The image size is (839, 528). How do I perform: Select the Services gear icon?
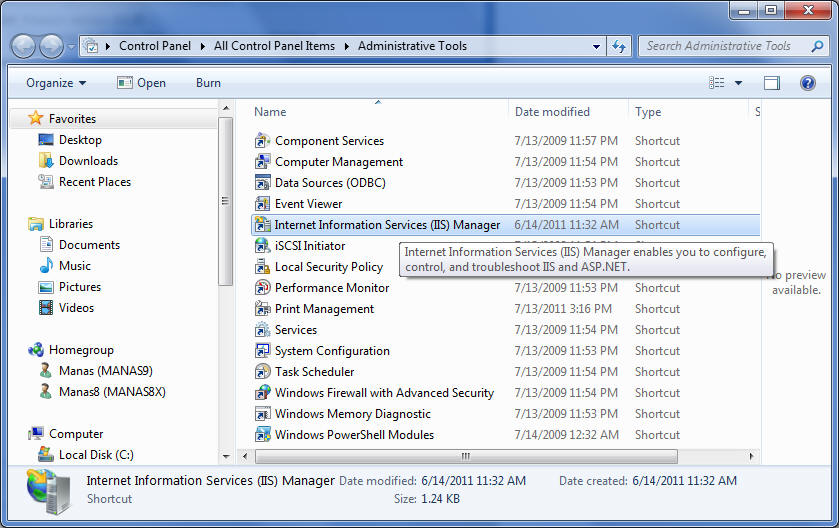[x=262, y=330]
